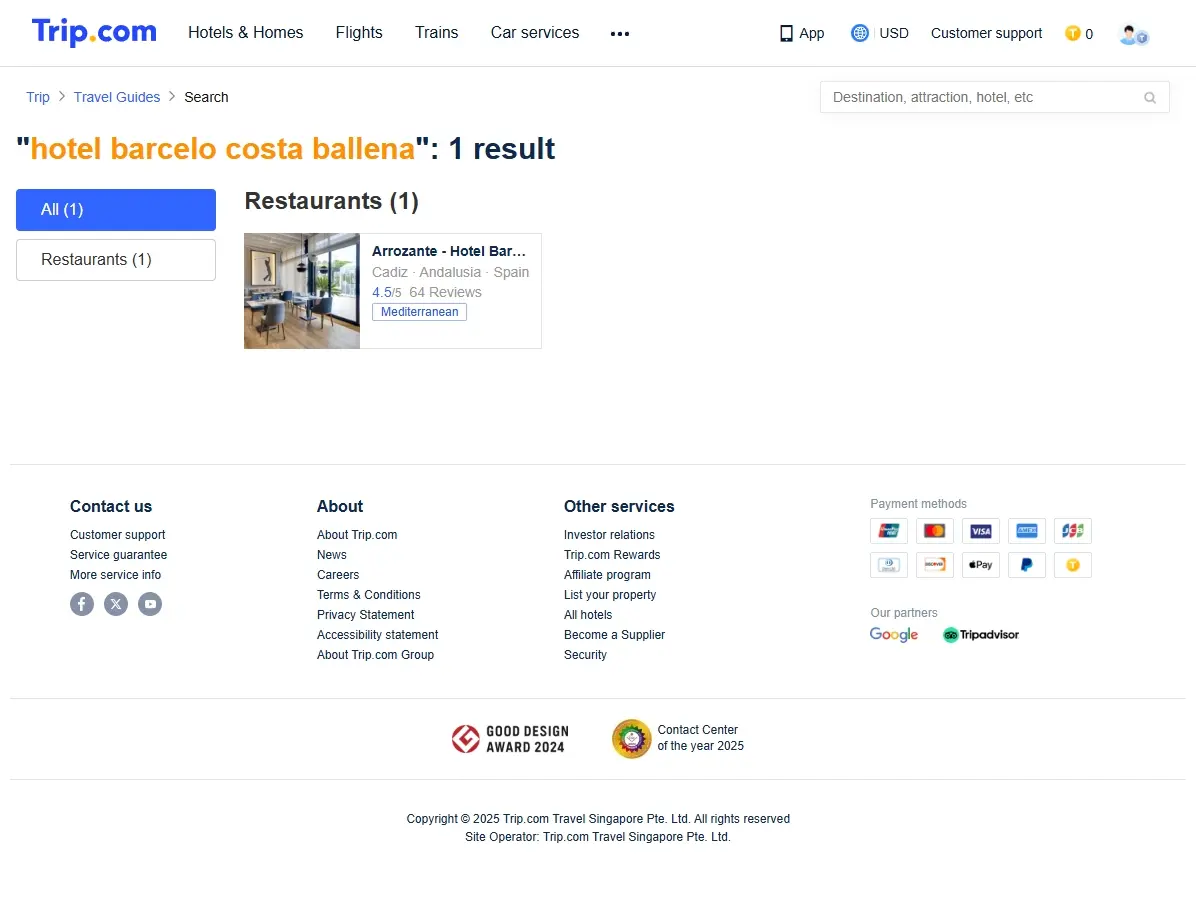Open Service guarantee link
The image size is (1196, 921).
click(x=118, y=555)
